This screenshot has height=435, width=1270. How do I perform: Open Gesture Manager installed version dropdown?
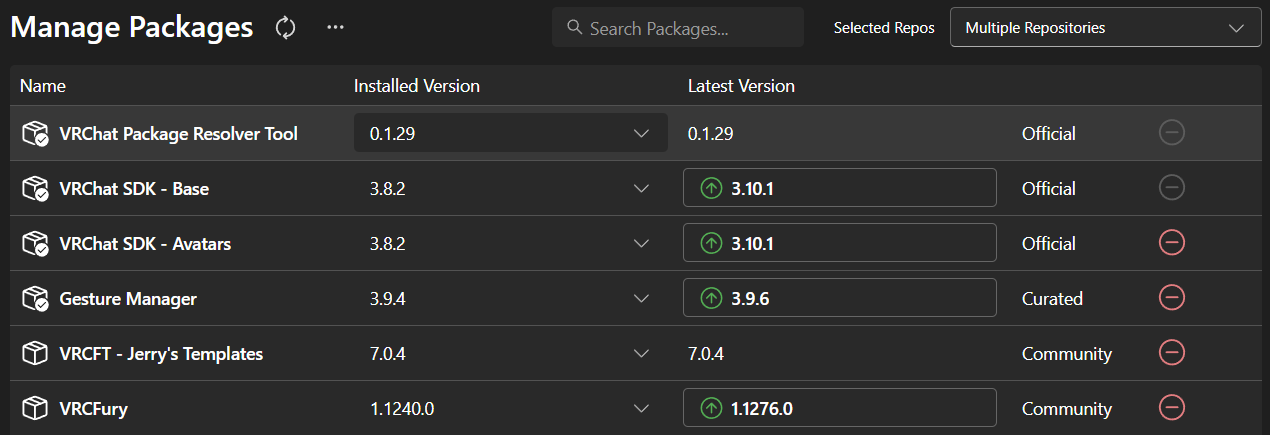(641, 298)
